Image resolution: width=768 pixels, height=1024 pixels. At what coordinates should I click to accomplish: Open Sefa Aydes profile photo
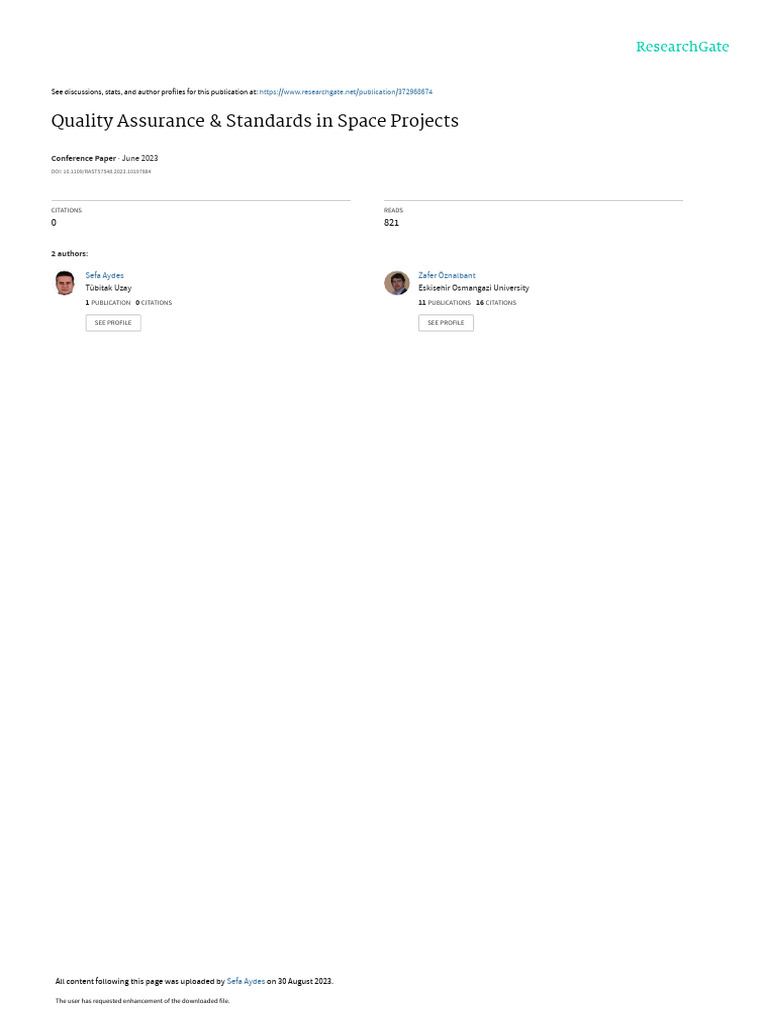click(65, 283)
